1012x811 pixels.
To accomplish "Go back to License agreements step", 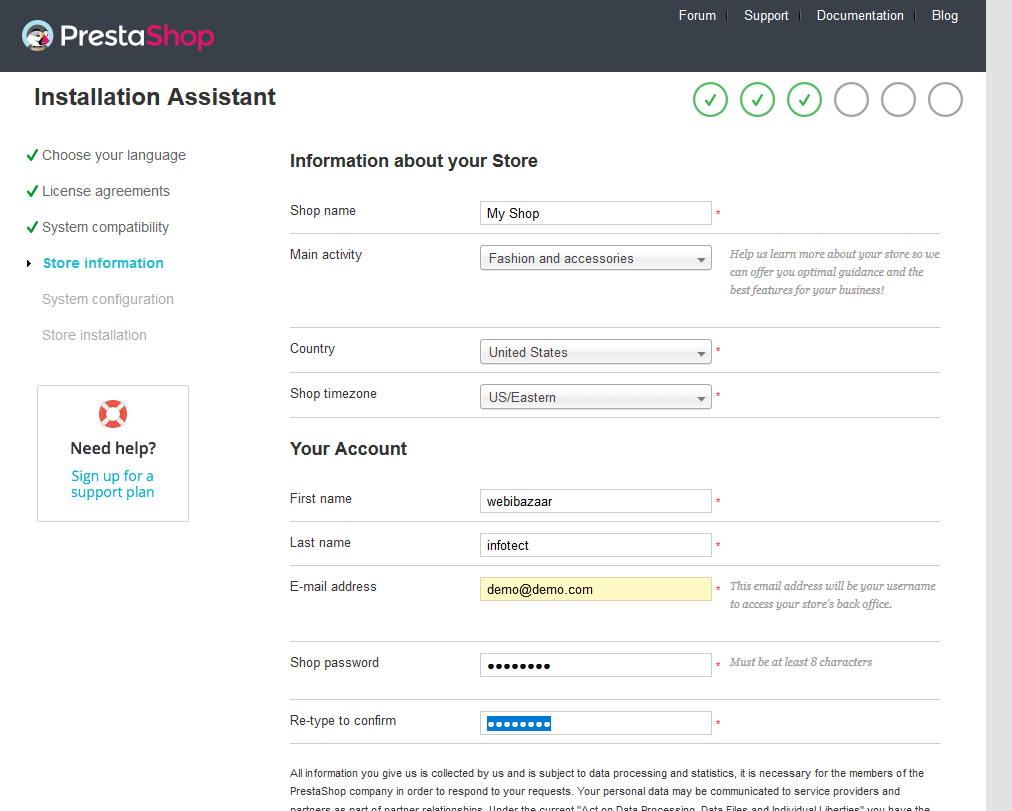I will [106, 191].
